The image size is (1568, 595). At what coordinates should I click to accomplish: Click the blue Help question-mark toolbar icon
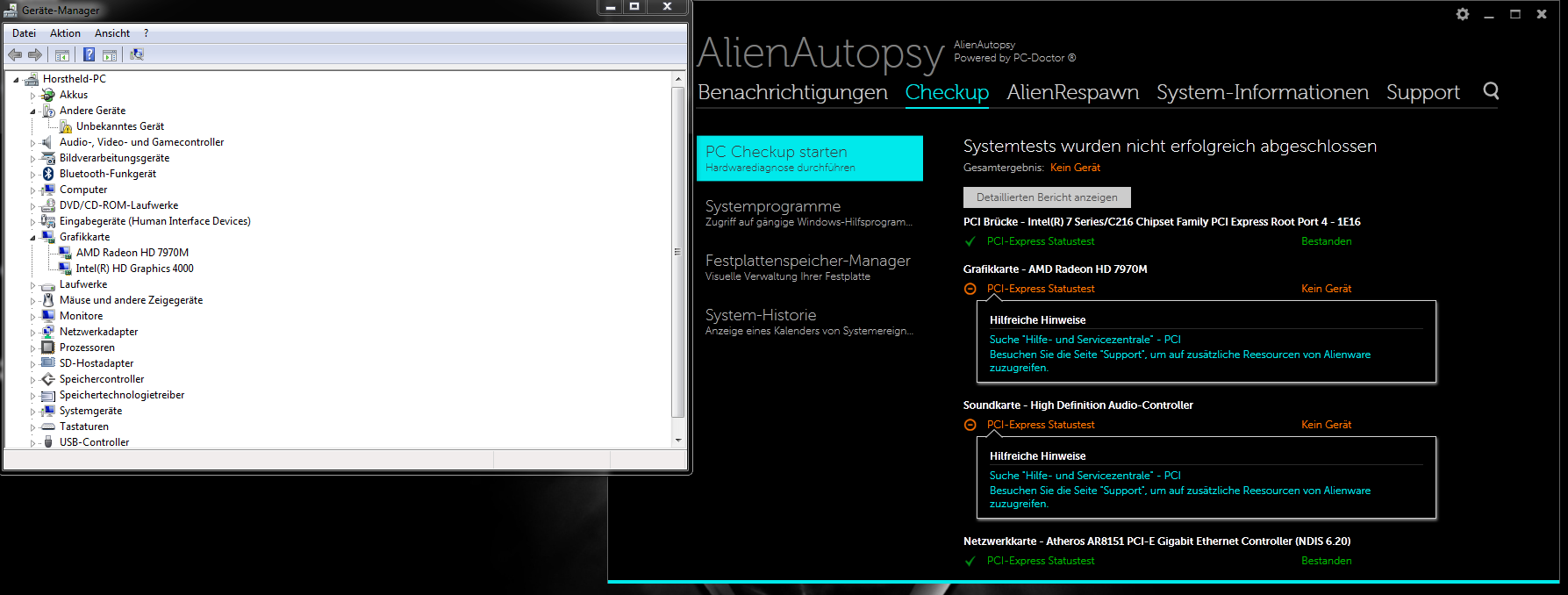pyautogui.click(x=89, y=54)
